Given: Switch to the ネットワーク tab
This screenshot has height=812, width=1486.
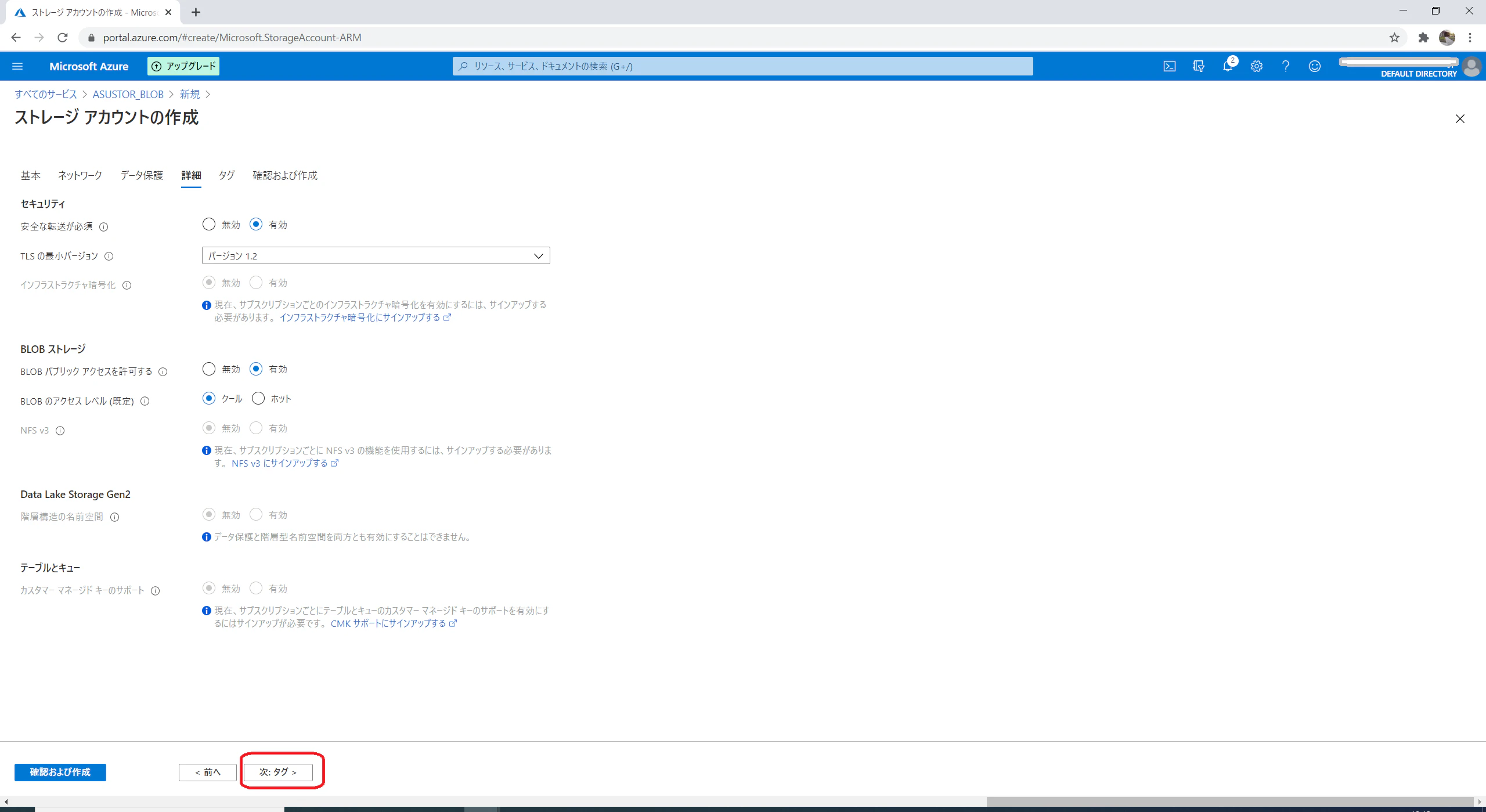Looking at the screenshot, I should pos(80,175).
